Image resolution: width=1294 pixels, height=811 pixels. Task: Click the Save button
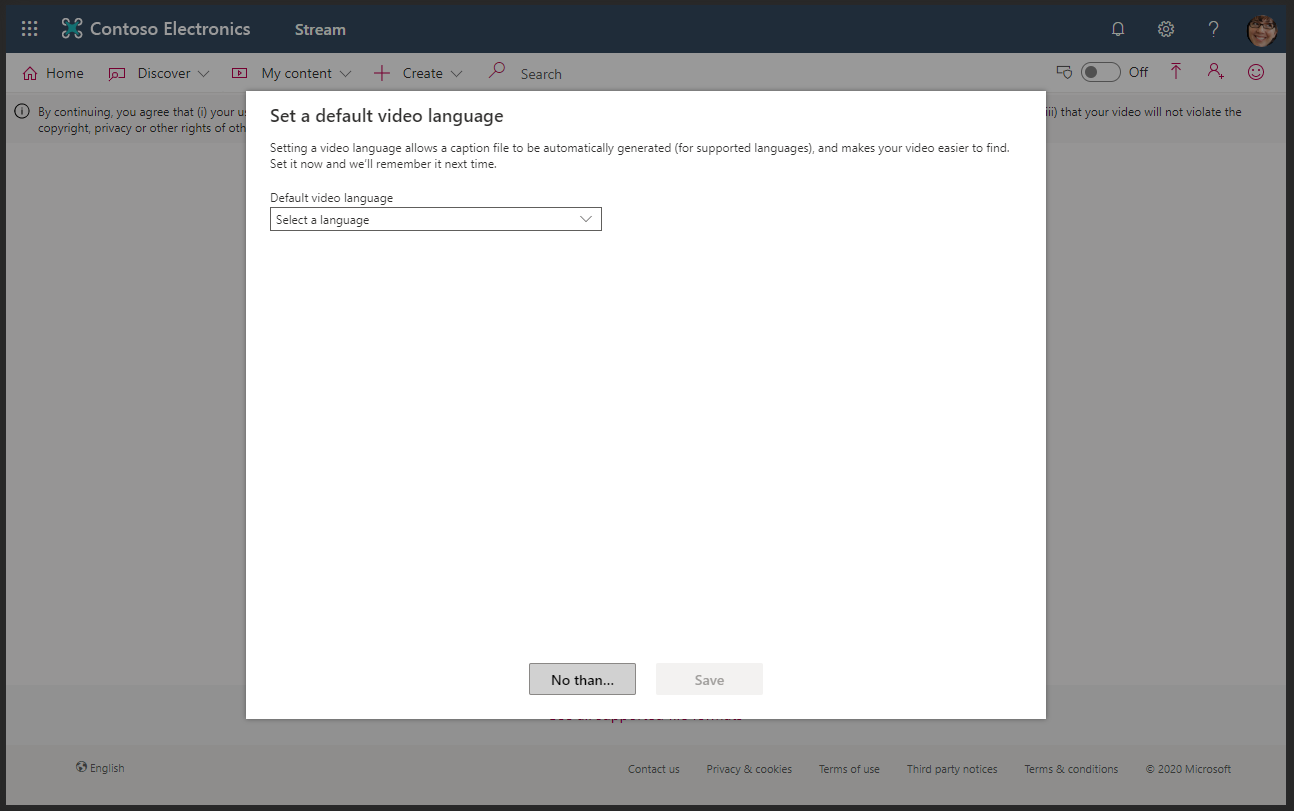709,679
